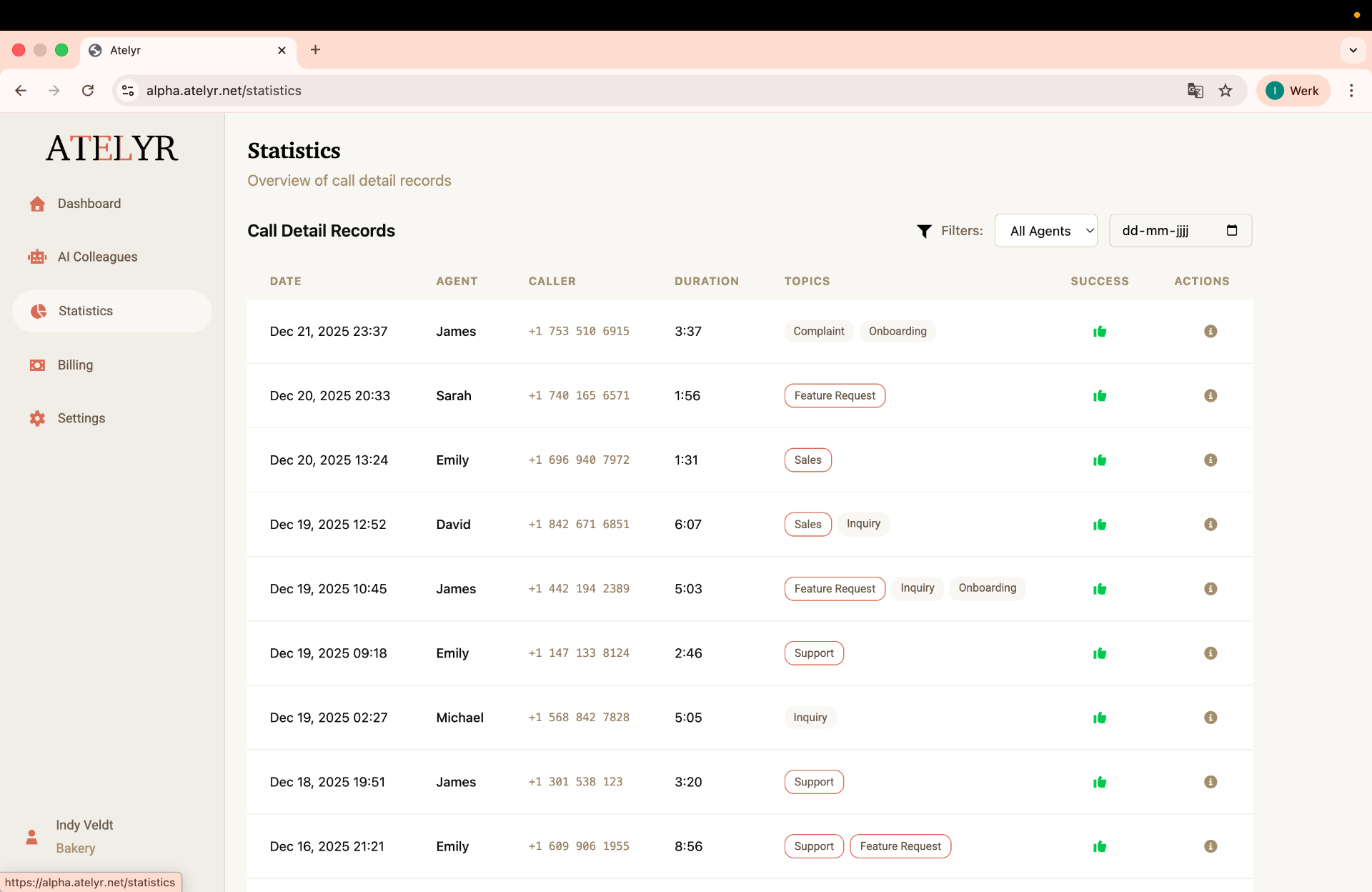The height and width of the screenshot is (892, 1372).
Task: Click thumbs-up on Sarah's row
Action: (x=1100, y=396)
